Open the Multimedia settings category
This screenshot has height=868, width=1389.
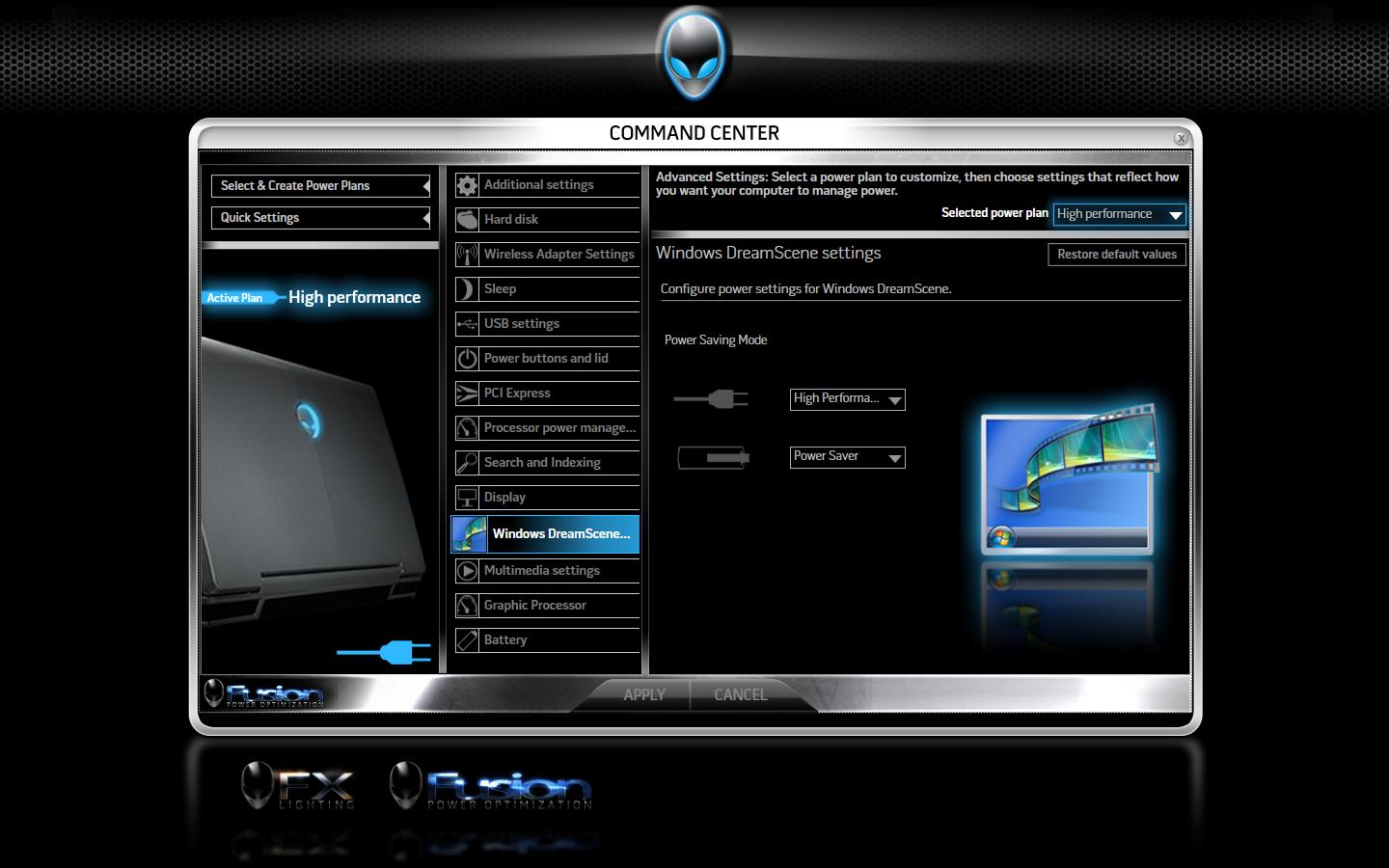pyautogui.click(x=547, y=571)
